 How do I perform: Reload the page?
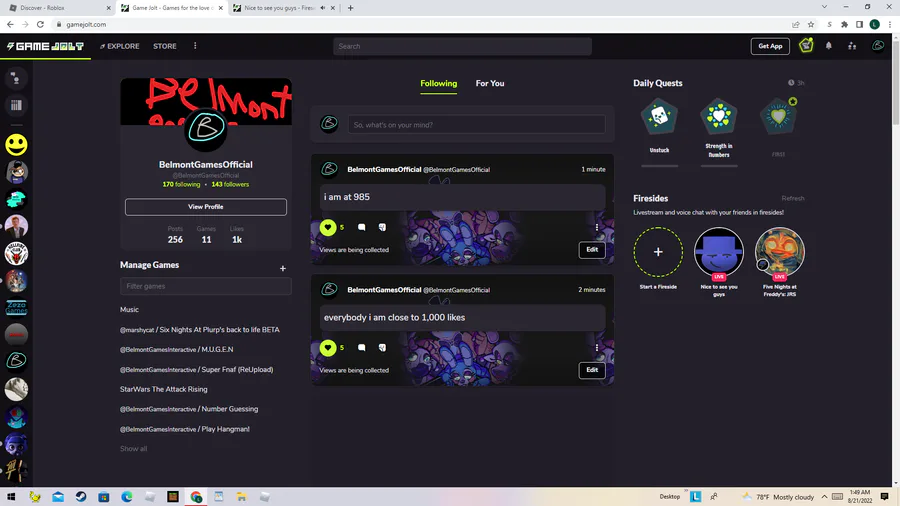(x=40, y=25)
